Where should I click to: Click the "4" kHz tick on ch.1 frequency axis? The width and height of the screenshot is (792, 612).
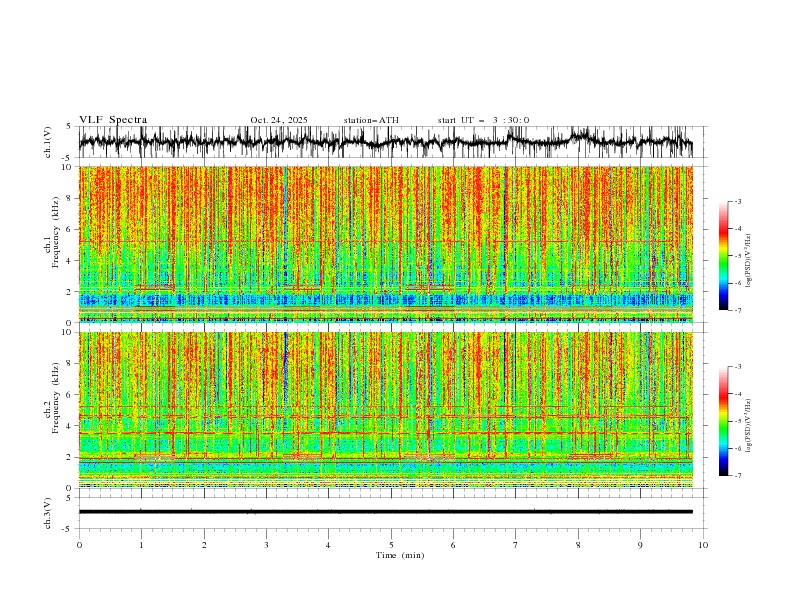70,261
